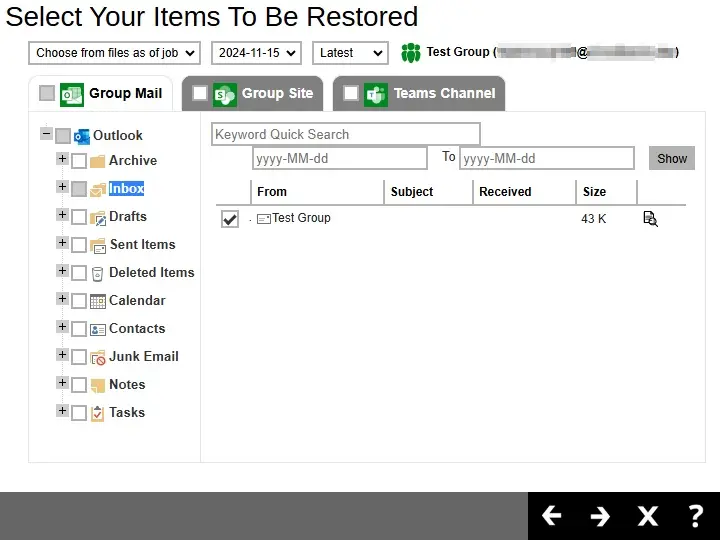Expand the Drafts folder node
The width and height of the screenshot is (720, 540).
pyautogui.click(x=62, y=215)
